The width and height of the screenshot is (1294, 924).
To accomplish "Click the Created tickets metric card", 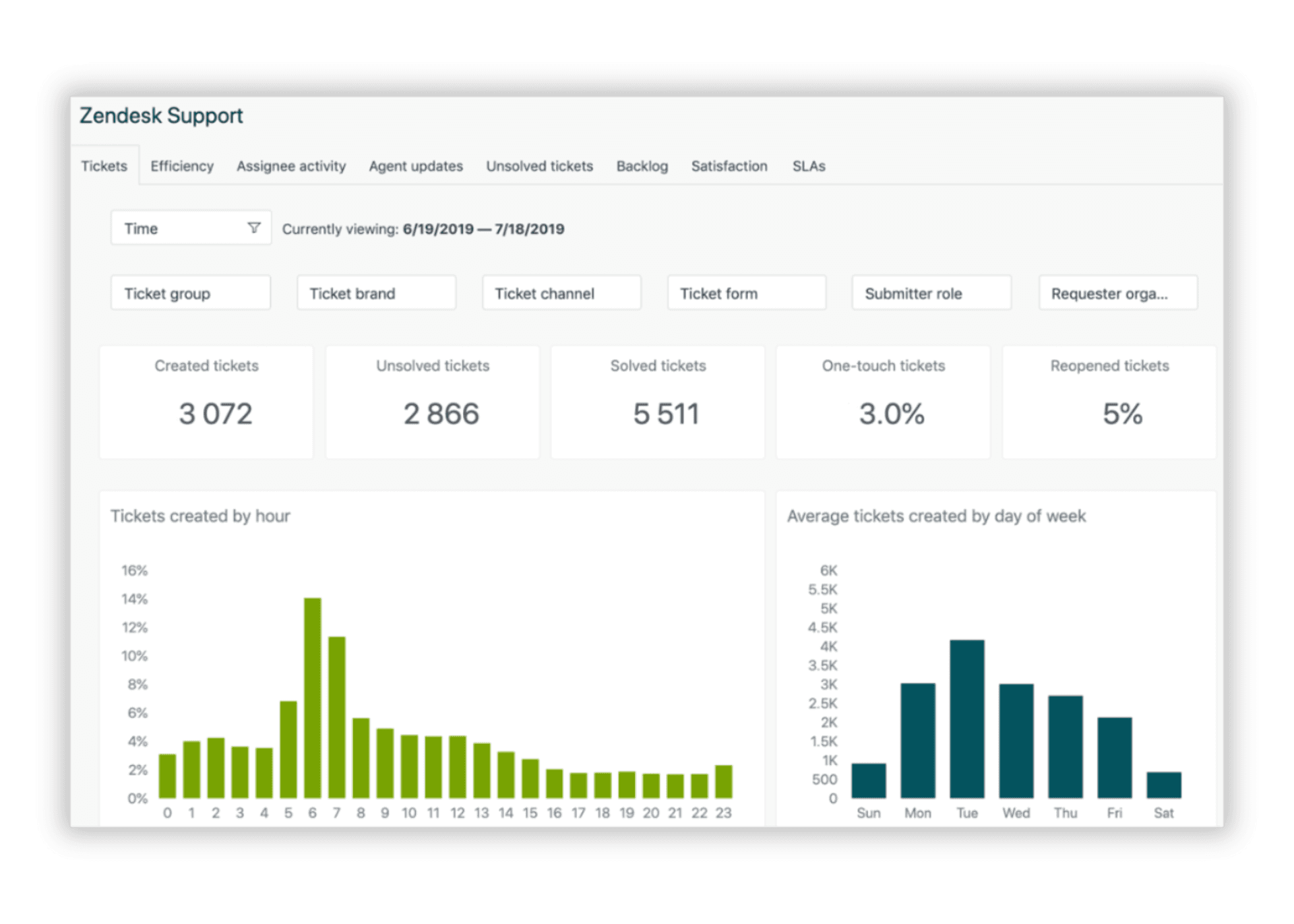I will [x=206, y=402].
